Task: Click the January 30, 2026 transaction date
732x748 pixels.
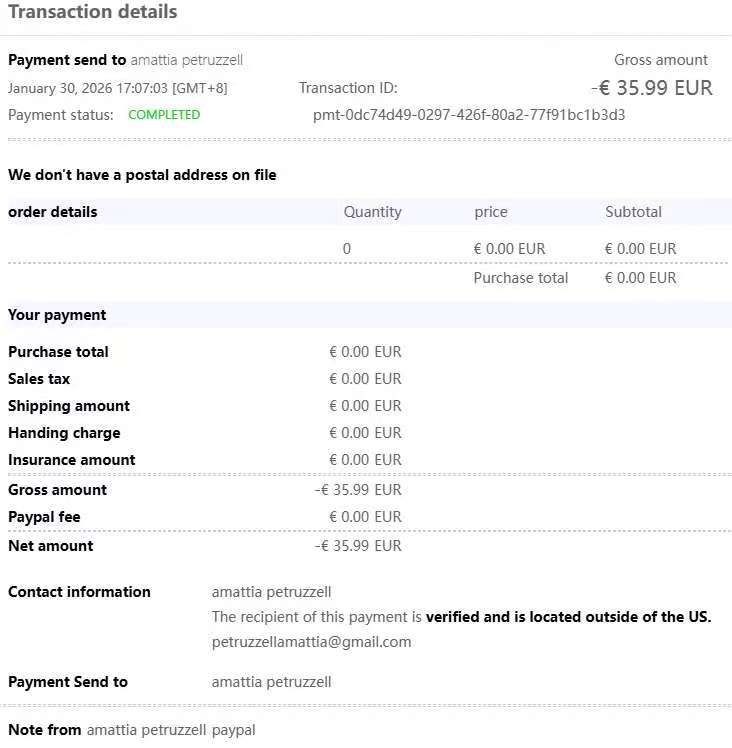Action: 117,88
